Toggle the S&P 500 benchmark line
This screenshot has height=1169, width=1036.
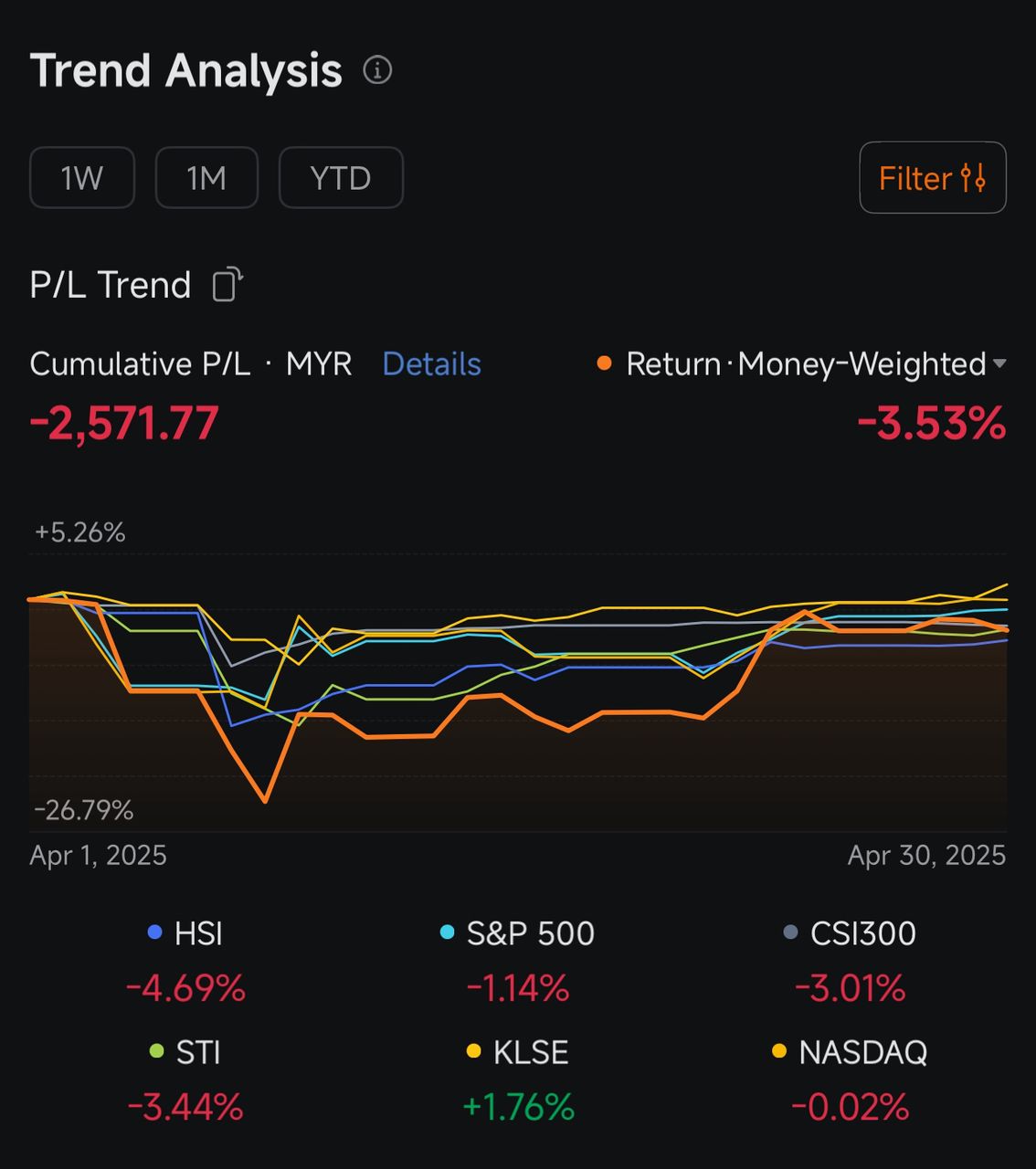pyautogui.click(x=518, y=933)
